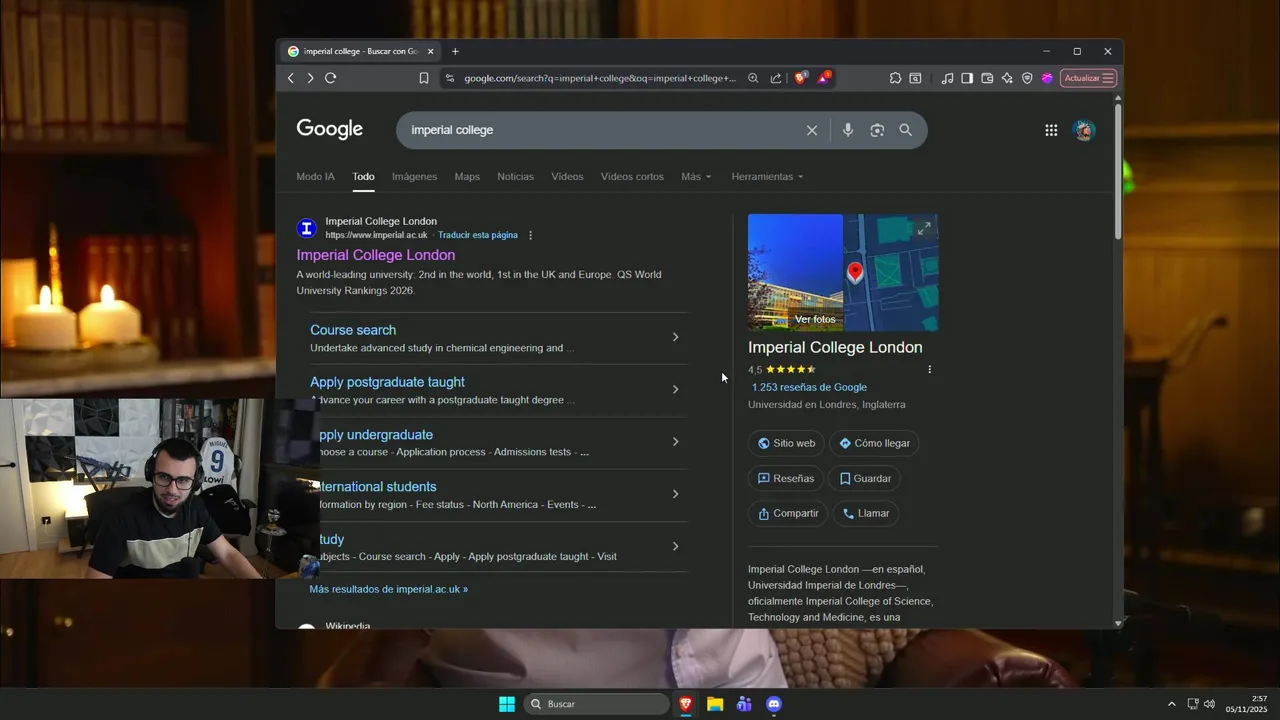Viewport: 1280px width, 720px height.
Task: Go back using the browser back arrow
Action: [291, 78]
